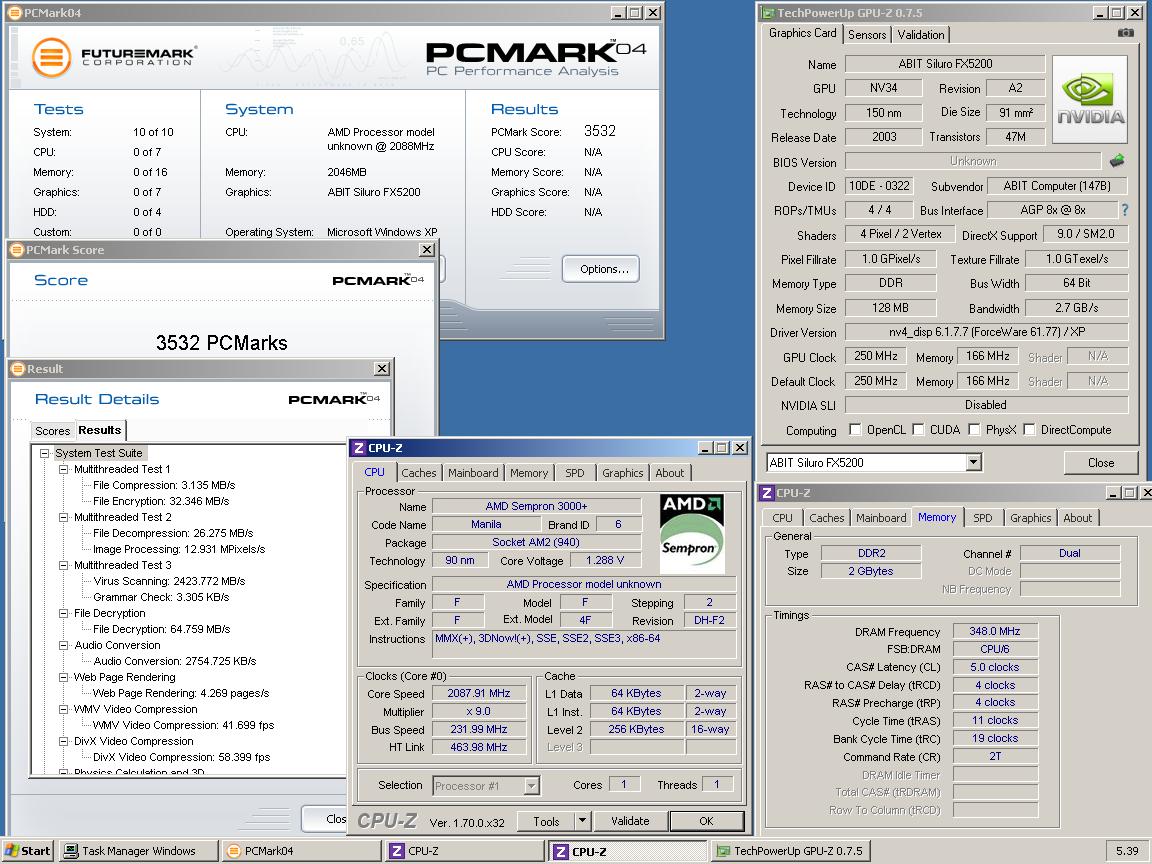Image resolution: width=1152 pixels, height=864 pixels.
Task: Click the AMD Sempron logo in CPU-Z
Action: click(692, 533)
